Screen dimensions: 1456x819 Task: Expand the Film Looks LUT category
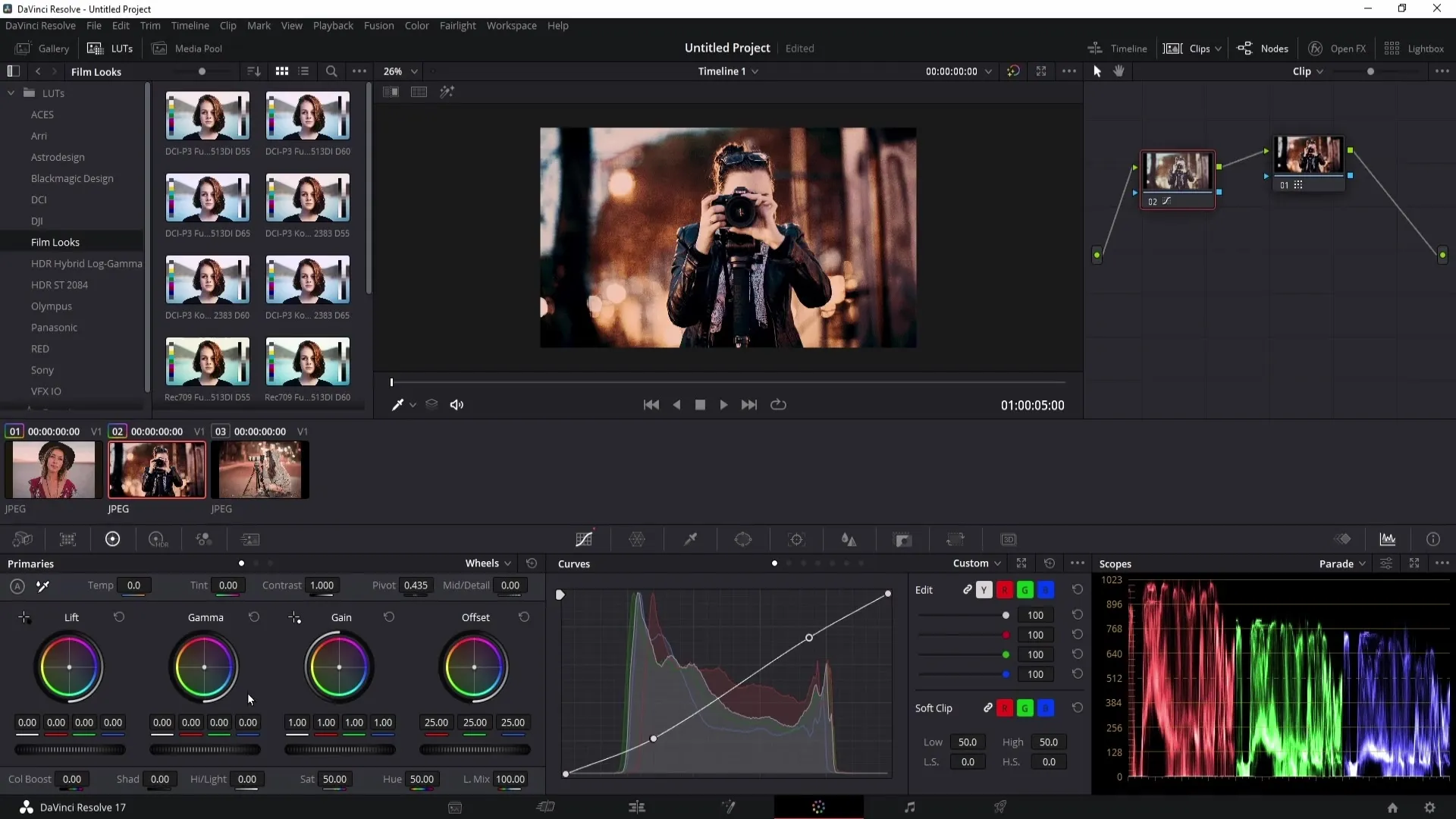pos(55,242)
